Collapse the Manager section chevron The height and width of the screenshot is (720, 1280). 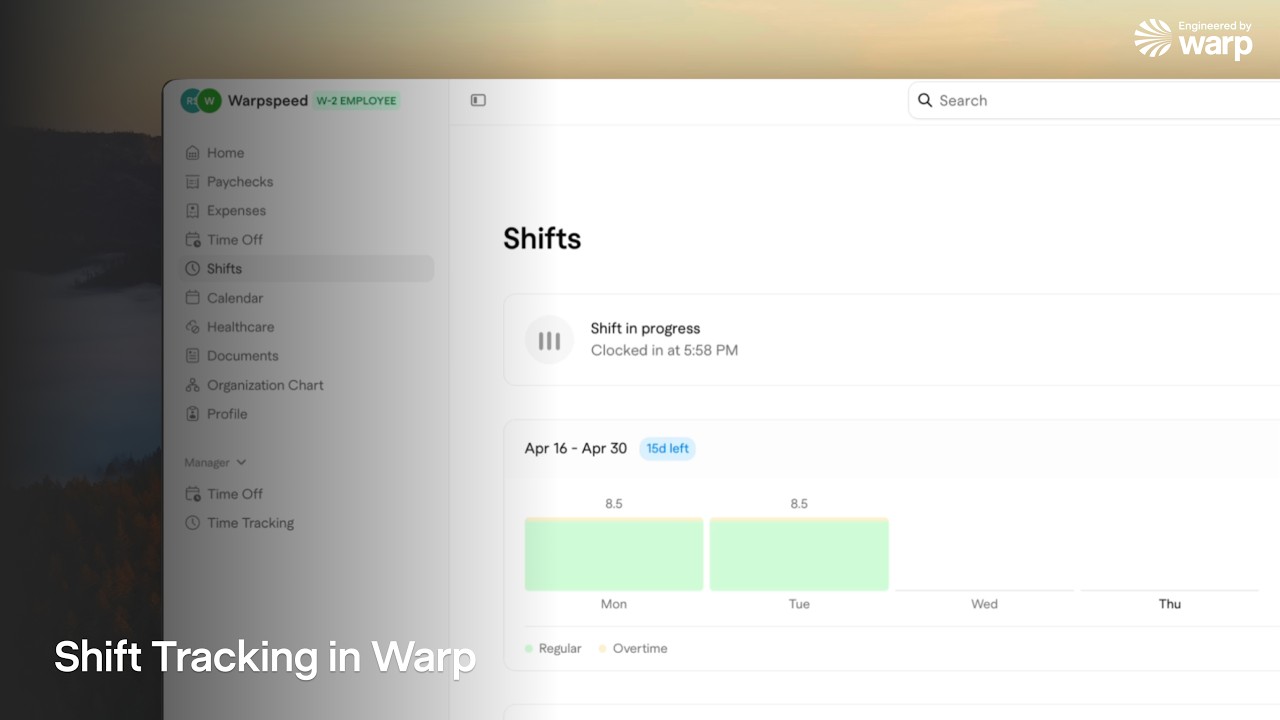[x=241, y=462]
